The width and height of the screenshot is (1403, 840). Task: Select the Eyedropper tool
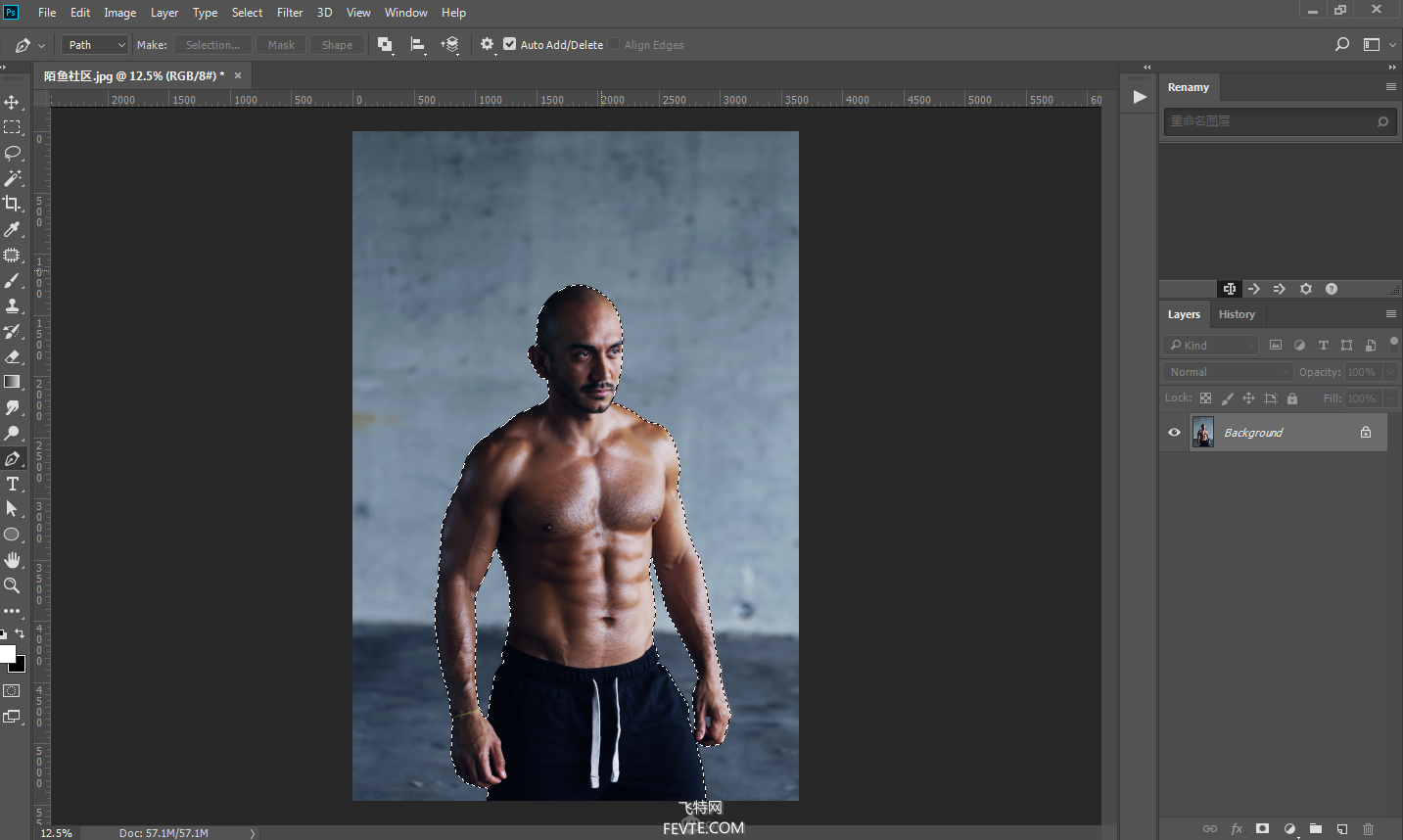tap(12, 229)
